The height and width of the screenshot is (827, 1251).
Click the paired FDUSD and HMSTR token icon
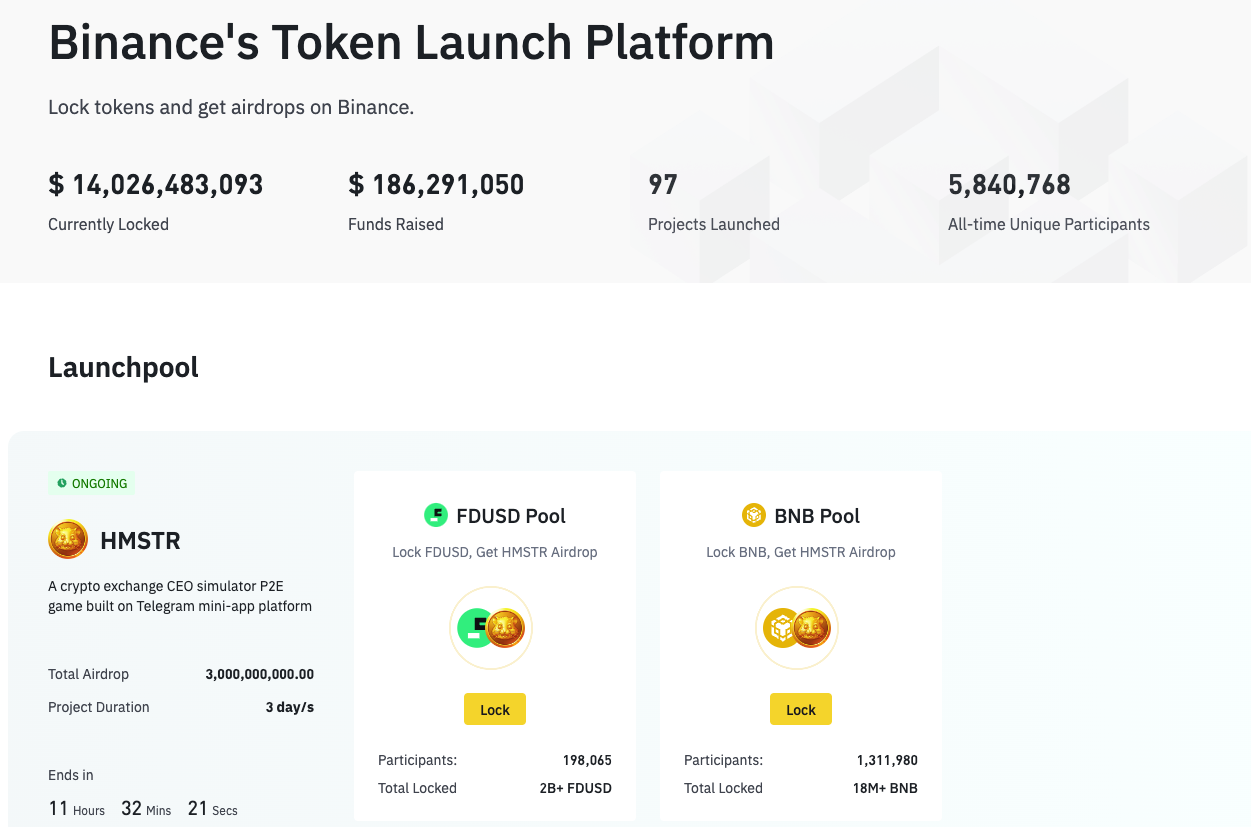tap(491, 628)
